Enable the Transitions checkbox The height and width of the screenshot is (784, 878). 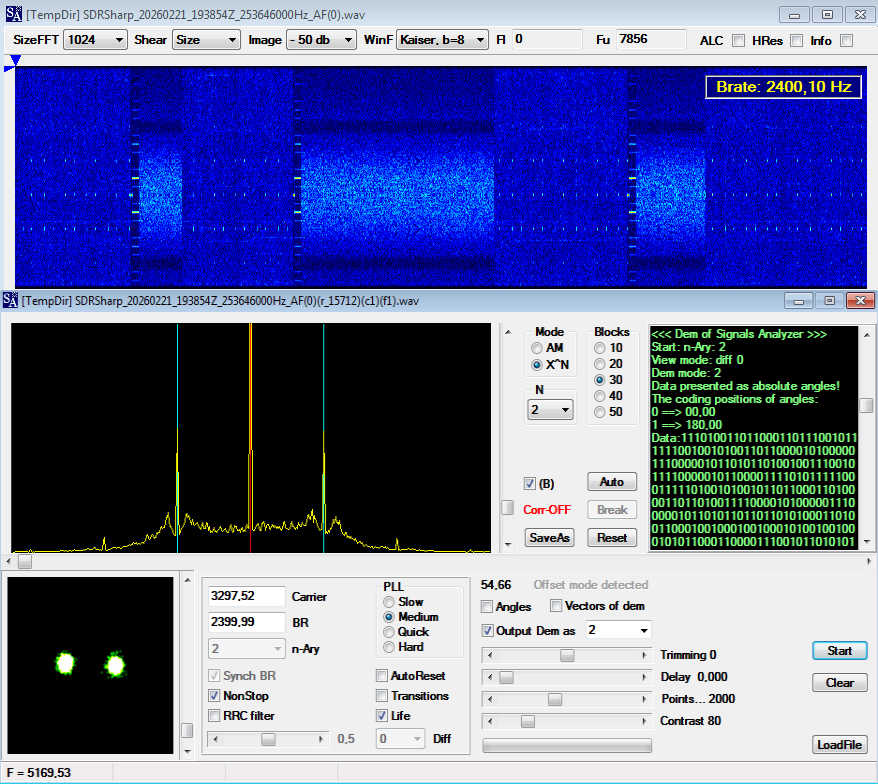[382, 696]
